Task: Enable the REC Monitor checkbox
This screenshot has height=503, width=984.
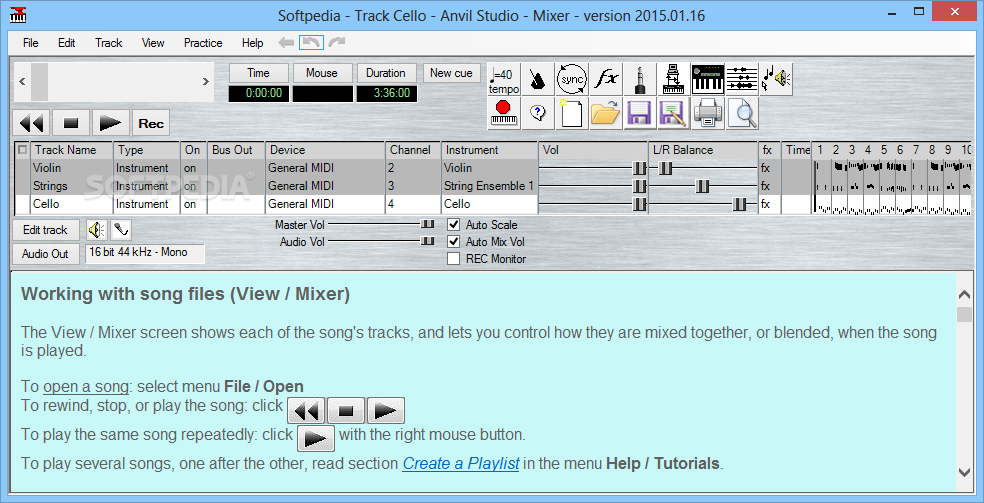Action: point(453,258)
